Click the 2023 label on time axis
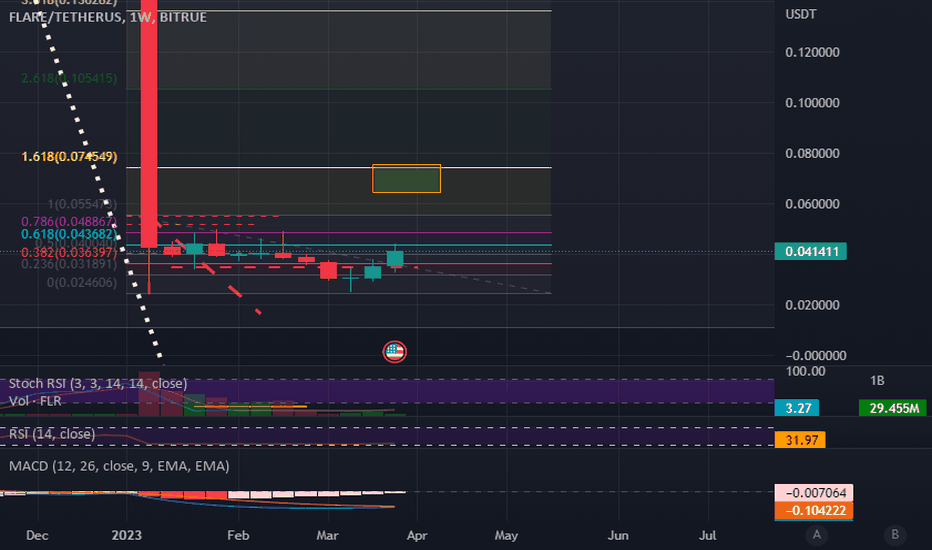This screenshot has height=550, width=932. point(127,535)
